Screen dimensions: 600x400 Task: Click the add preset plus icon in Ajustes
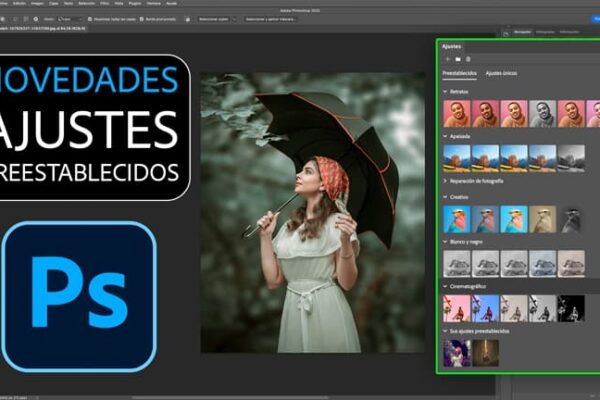click(x=448, y=59)
